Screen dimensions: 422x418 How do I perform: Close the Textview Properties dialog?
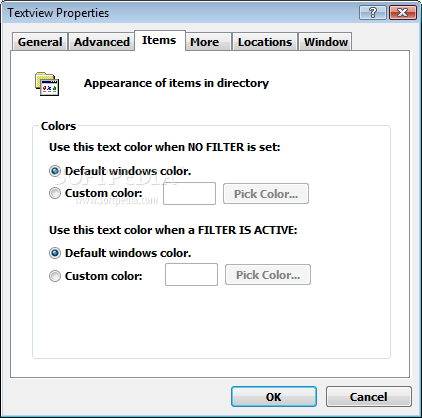403,13
